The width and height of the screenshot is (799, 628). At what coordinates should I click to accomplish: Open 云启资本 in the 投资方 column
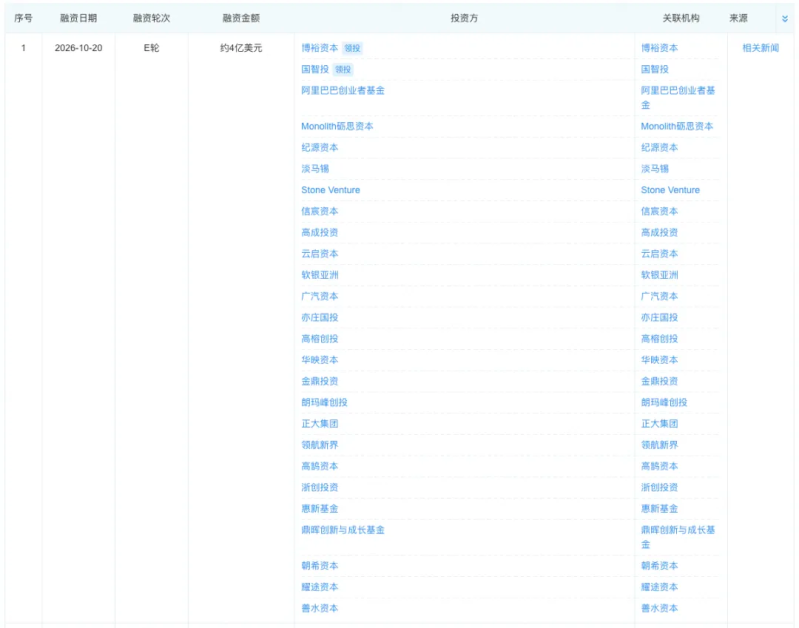click(319, 254)
